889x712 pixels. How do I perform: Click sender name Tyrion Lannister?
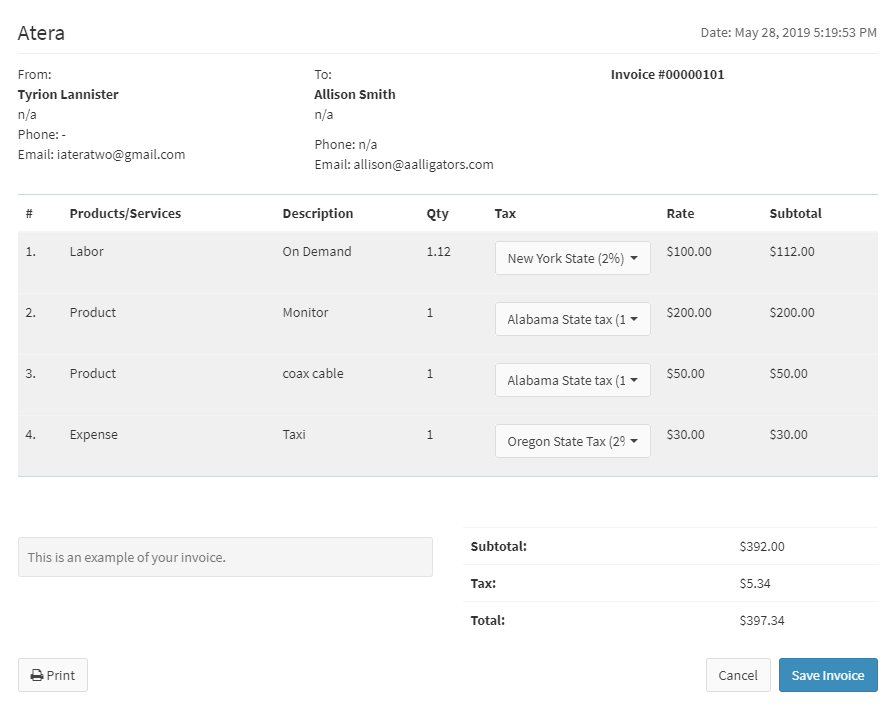(x=68, y=94)
